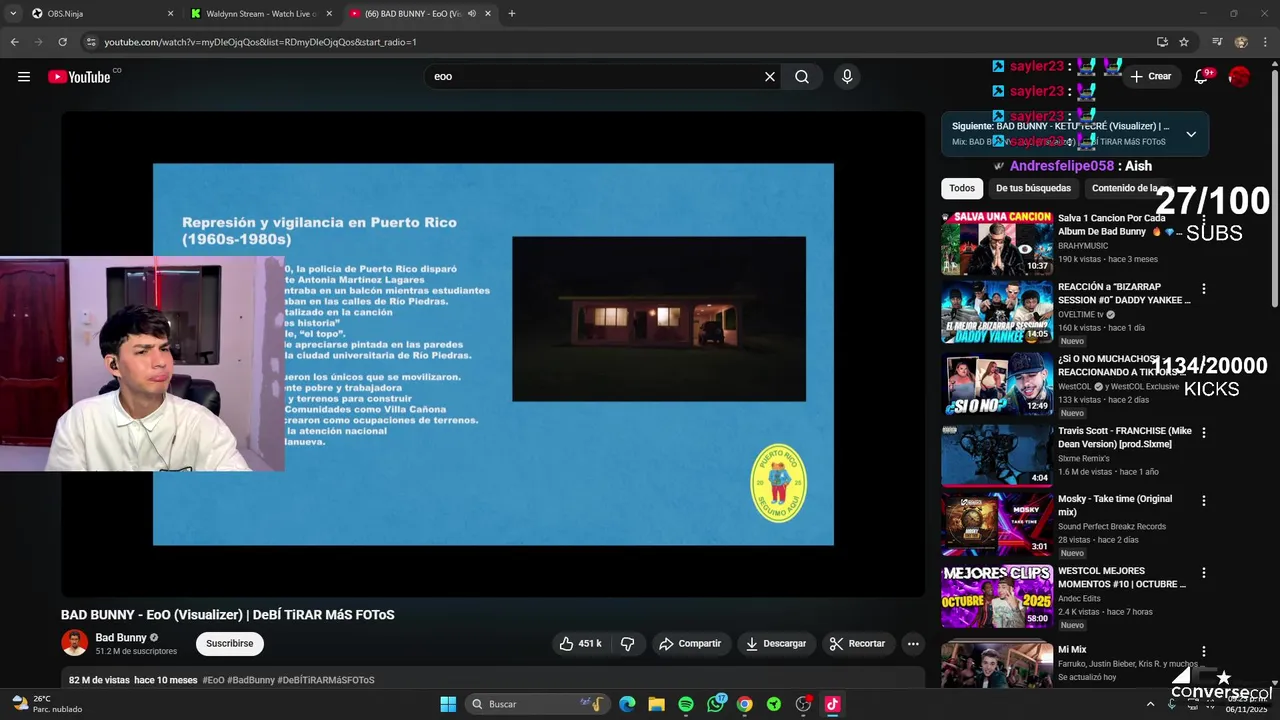Close the OBS.Ninja browser tab

pyautogui.click(x=170, y=14)
